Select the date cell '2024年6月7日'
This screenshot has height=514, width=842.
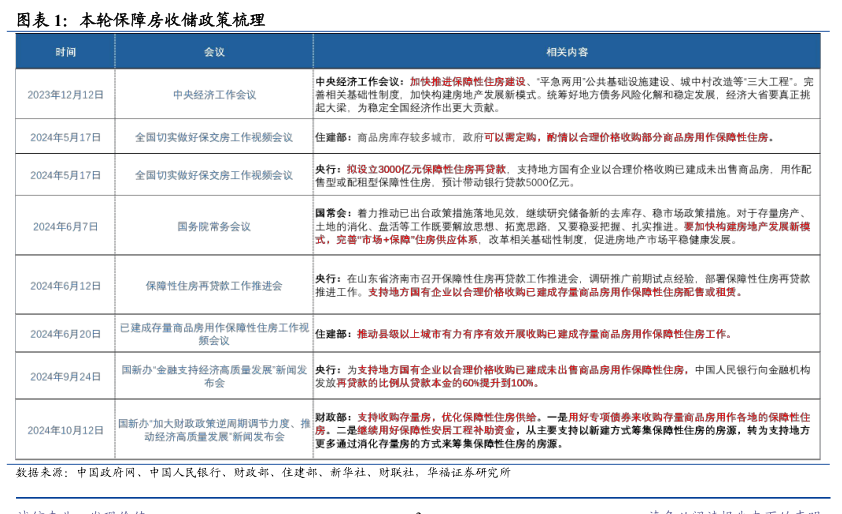coord(66,226)
